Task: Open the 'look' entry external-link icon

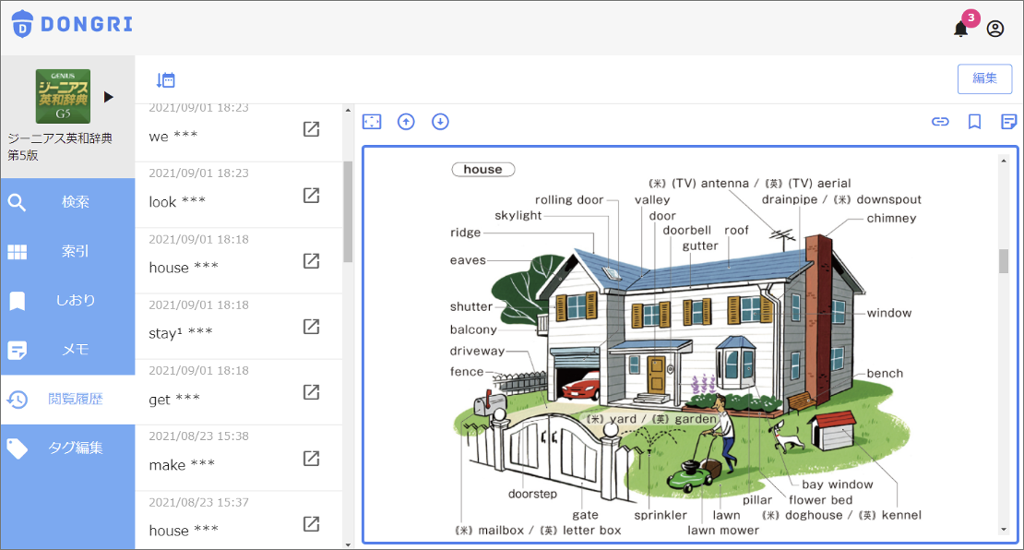Action: click(312, 195)
